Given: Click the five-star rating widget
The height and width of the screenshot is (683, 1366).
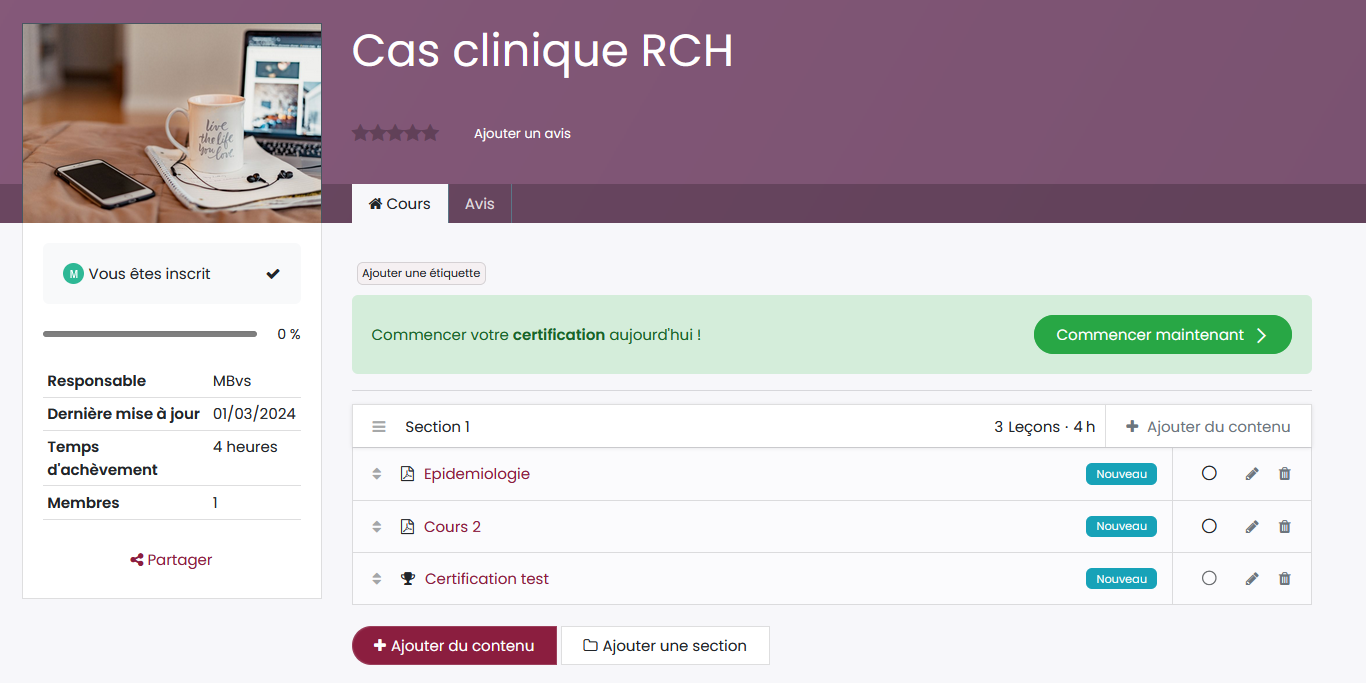Looking at the screenshot, I should 395,133.
